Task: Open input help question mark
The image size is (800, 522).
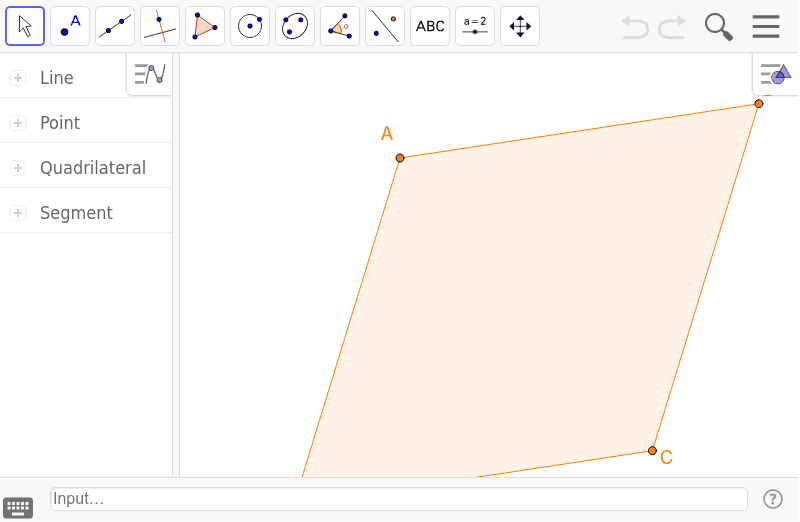Action: [773, 499]
